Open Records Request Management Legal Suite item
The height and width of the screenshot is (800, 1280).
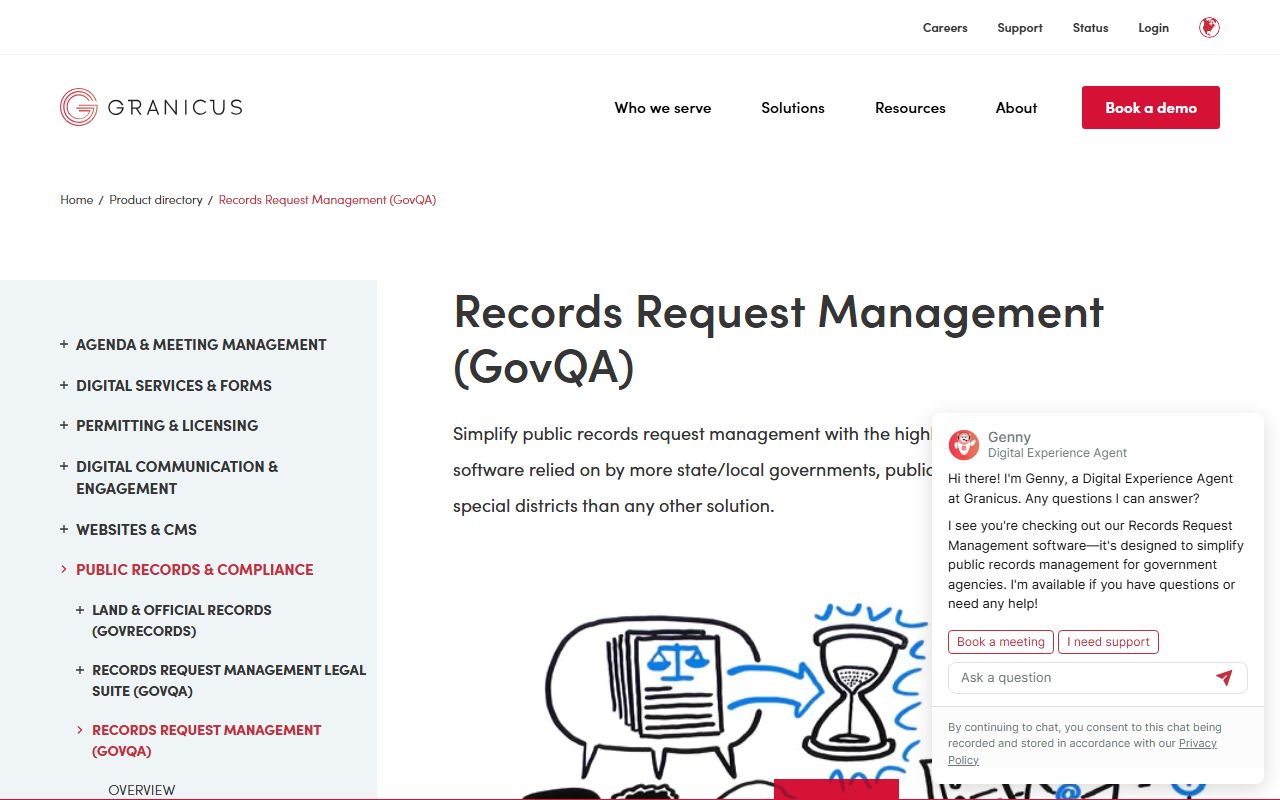(229, 680)
